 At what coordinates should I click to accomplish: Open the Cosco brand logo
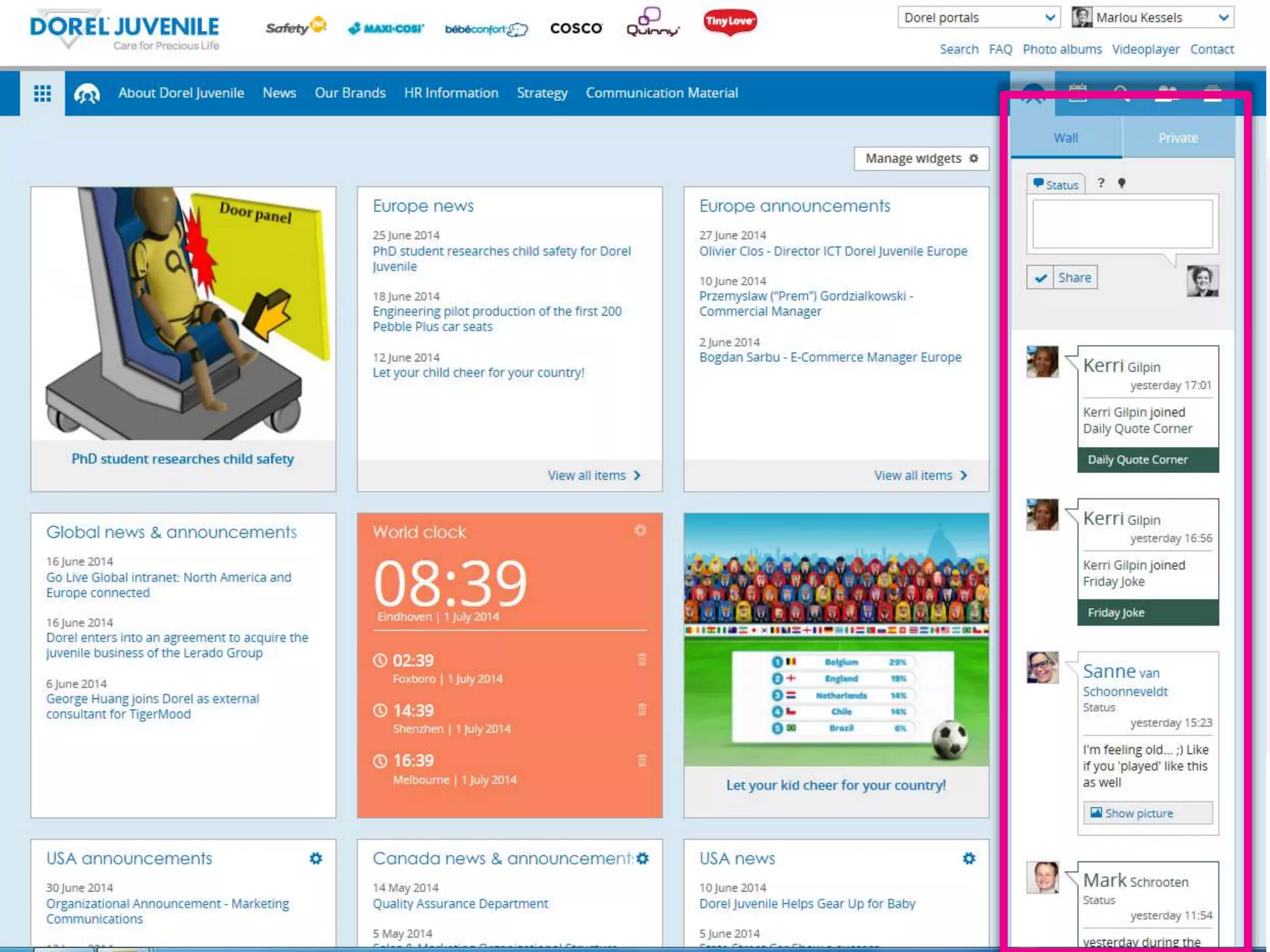(x=576, y=28)
